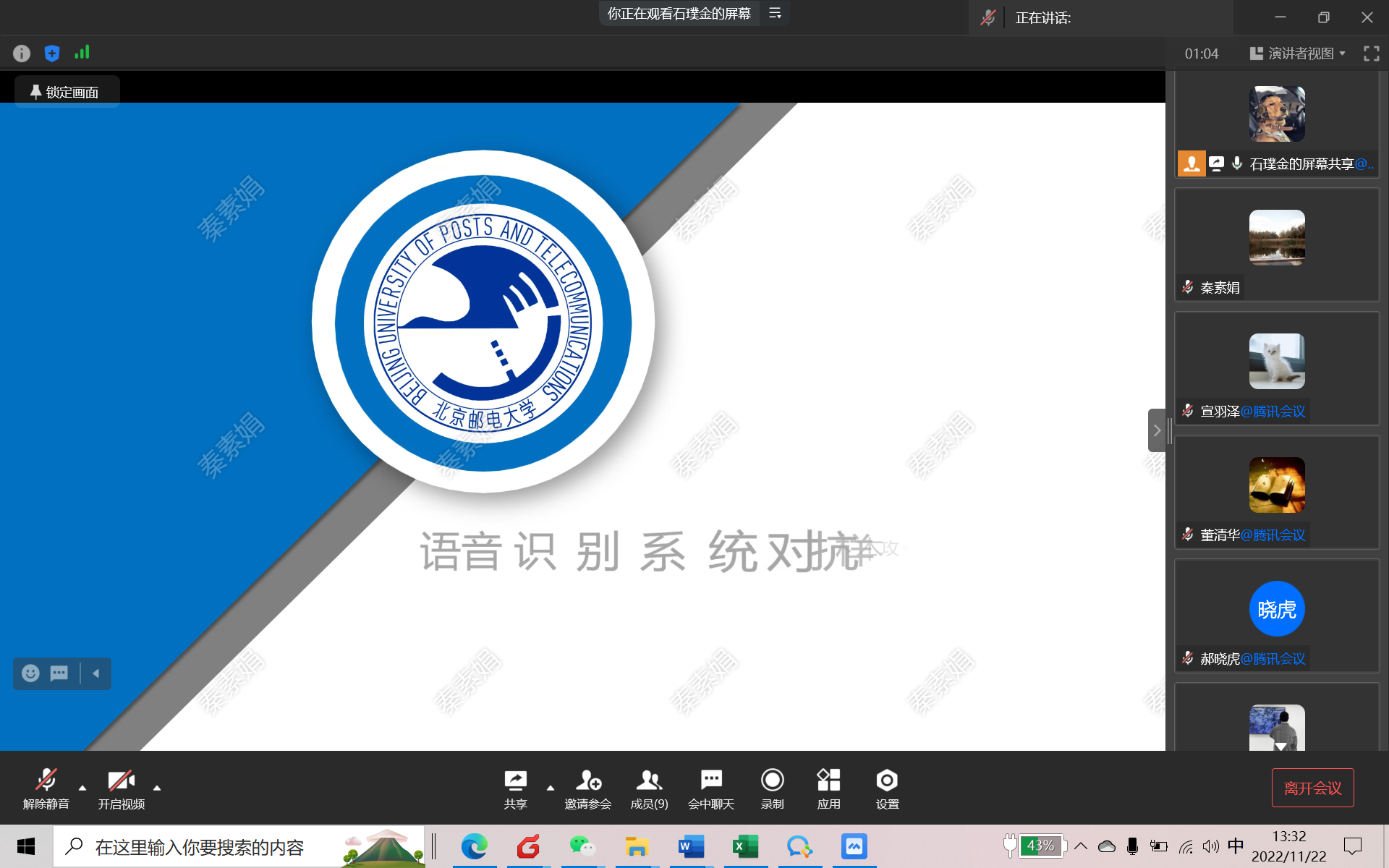Open Word from taskbar
The width and height of the screenshot is (1389, 868).
692,846
